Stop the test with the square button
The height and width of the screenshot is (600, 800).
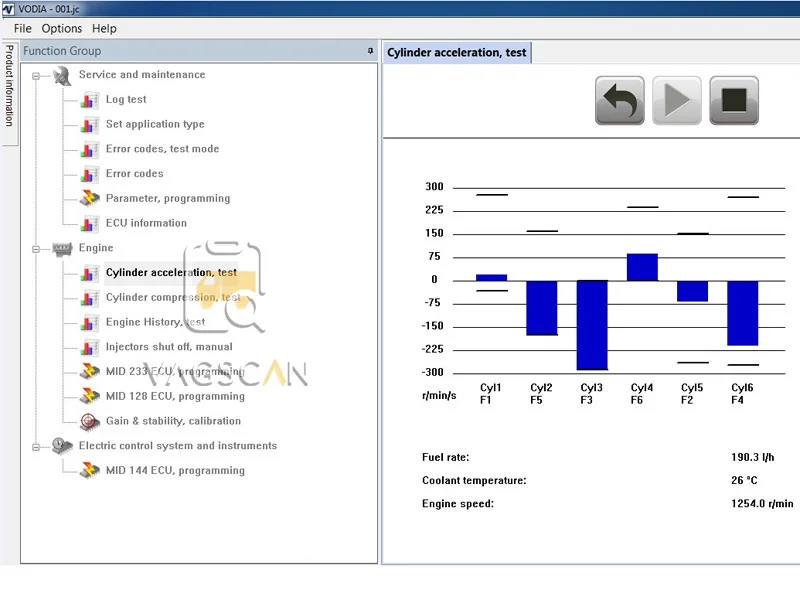click(734, 101)
